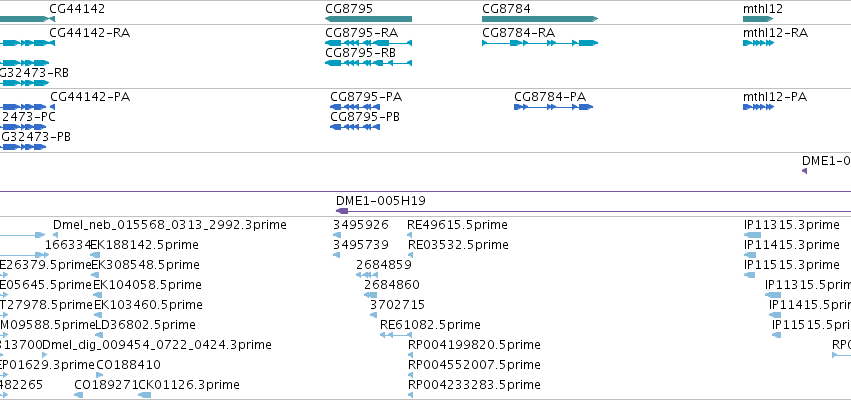Click the IP11315.3prime EST feature
Image resolution: width=851 pixels, height=400 pixels.
pyautogui.click(x=752, y=235)
